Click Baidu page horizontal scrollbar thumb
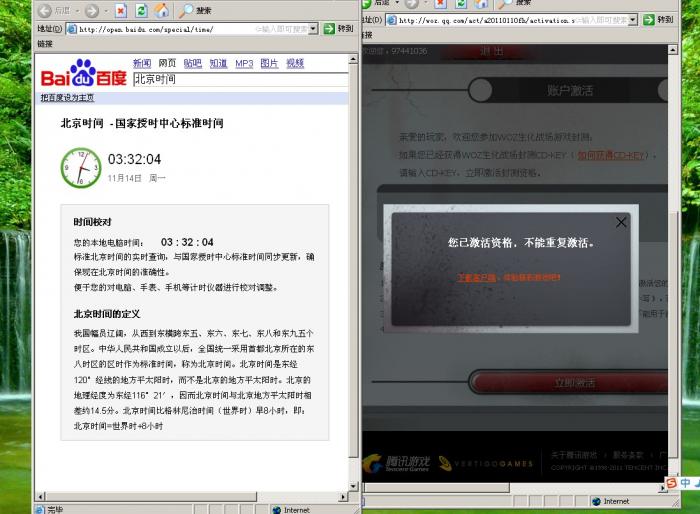The image size is (700, 514). click(x=151, y=497)
